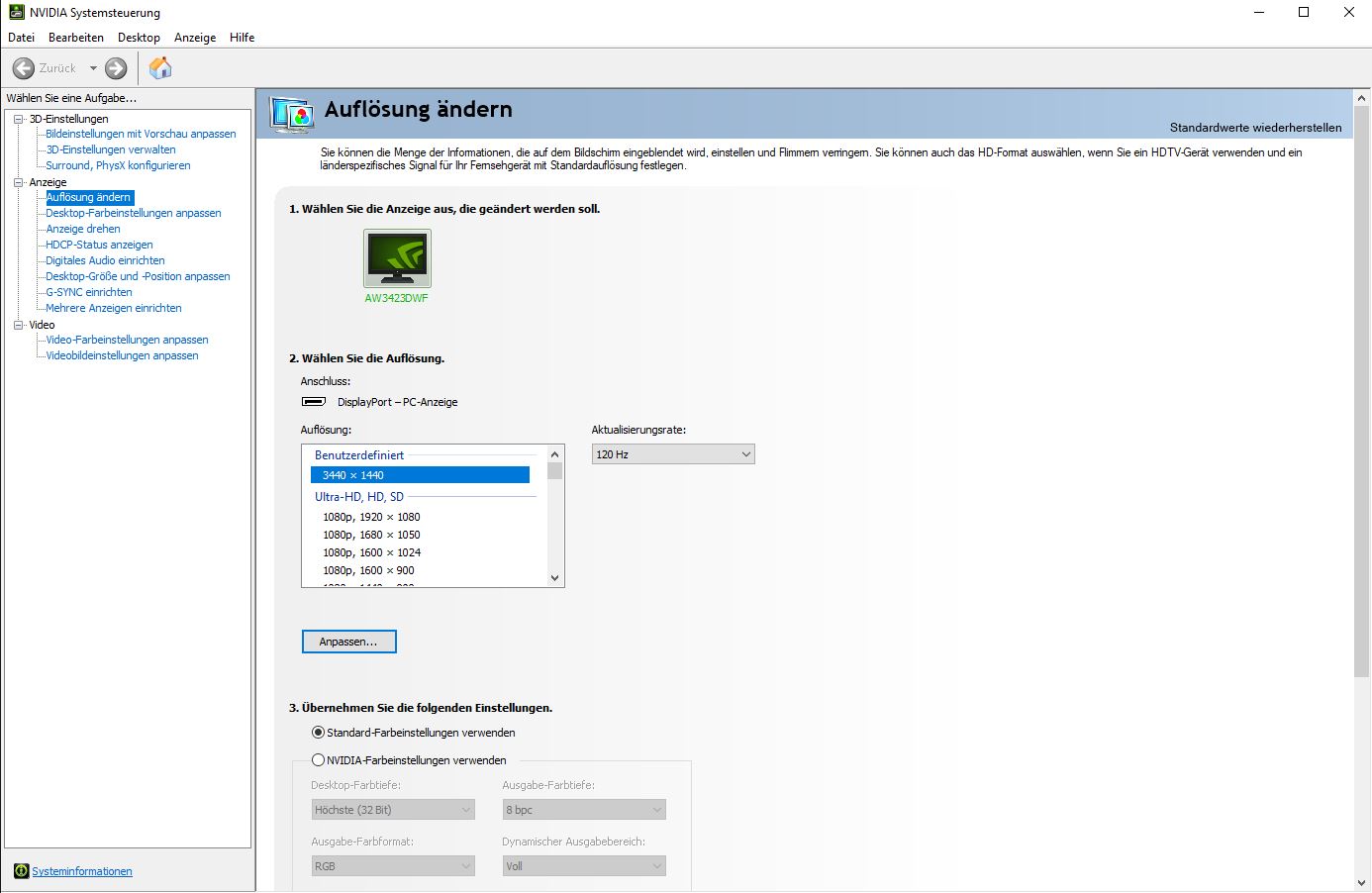This screenshot has height=893, width=1372.
Task: Open the Ausgabe-Farbformat RGB dropdown
Action: tap(393, 866)
